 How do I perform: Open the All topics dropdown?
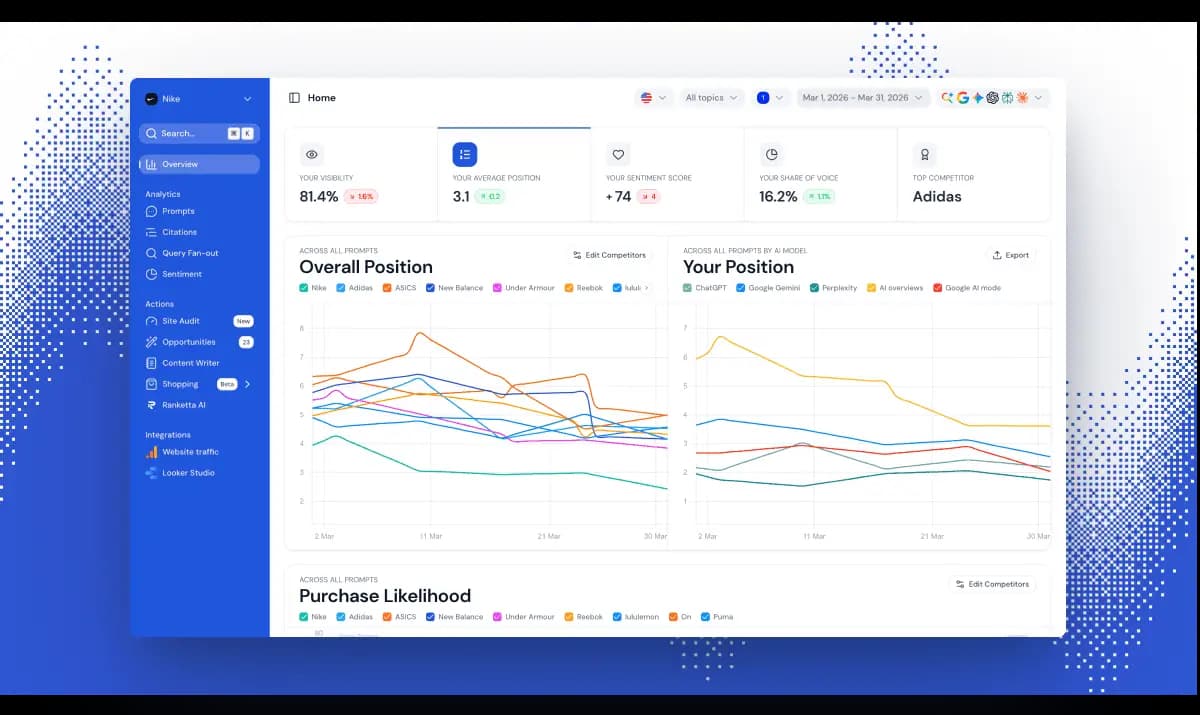711,98
